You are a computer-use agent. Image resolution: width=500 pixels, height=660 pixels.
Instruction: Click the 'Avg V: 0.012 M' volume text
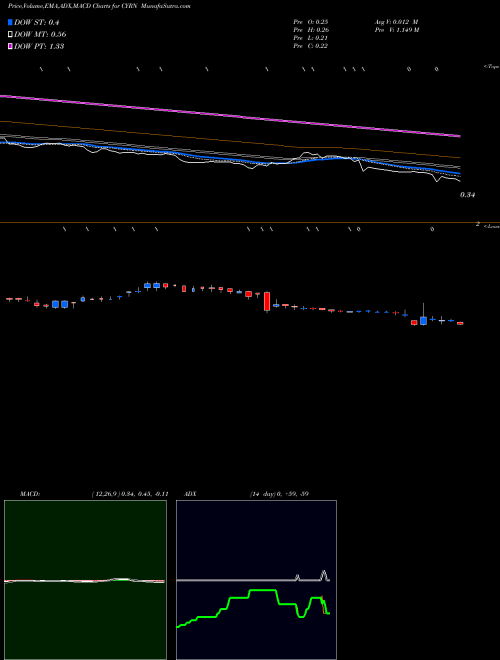pos(396,22)
